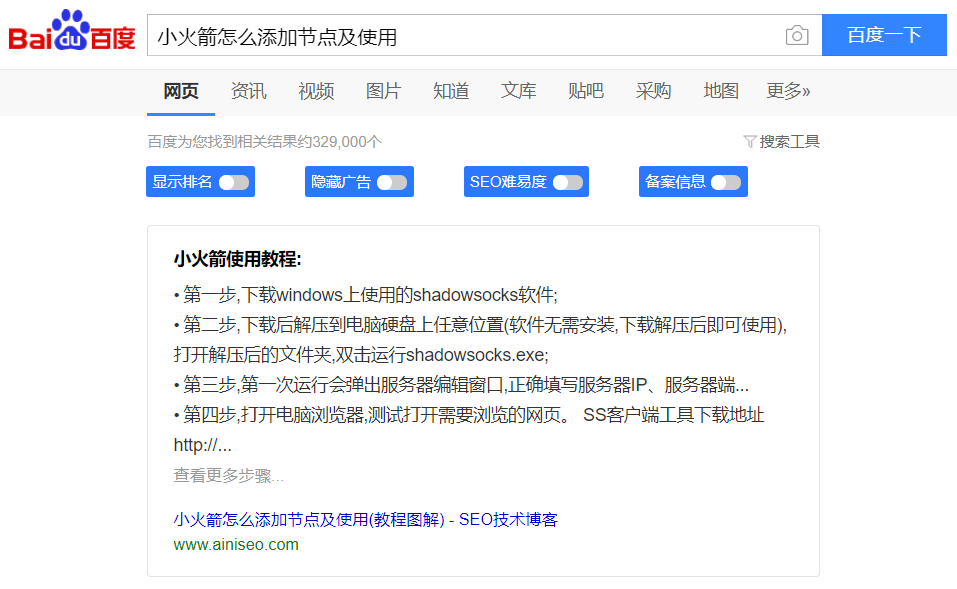Toggle the 显示排名 switch

tap(233, 182)
